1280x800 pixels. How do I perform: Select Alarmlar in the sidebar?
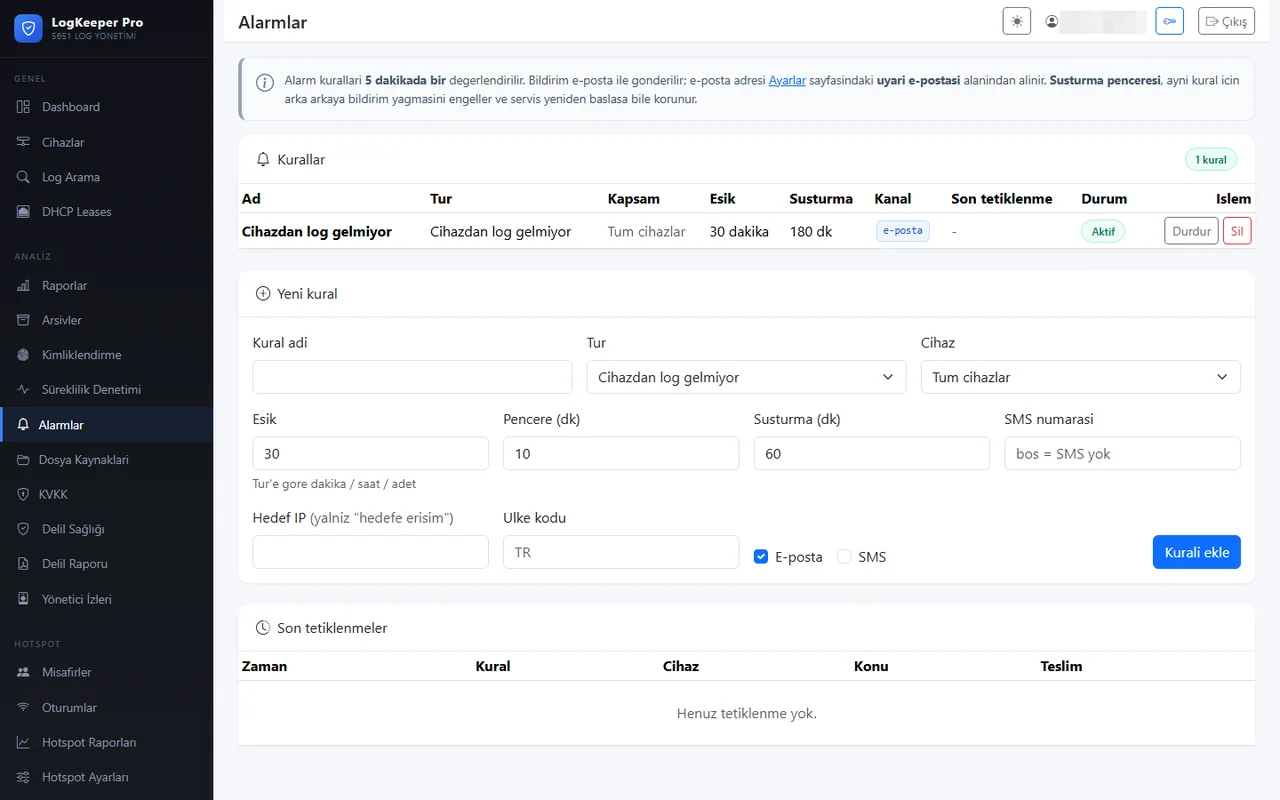(x=106, y=425)
